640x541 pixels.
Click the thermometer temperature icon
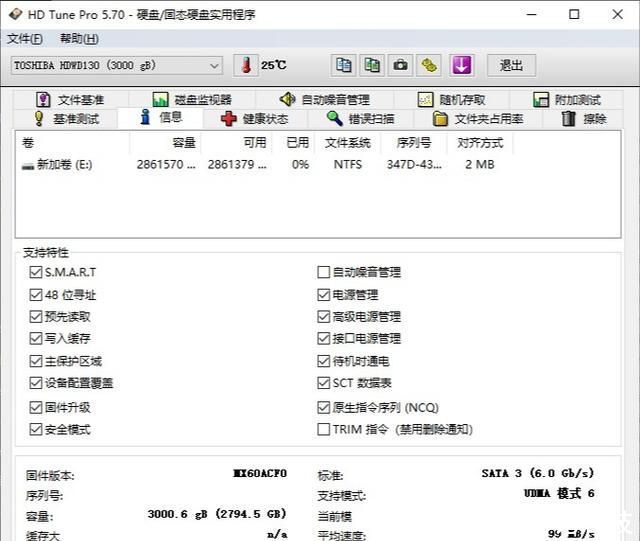click(x=246, y=65)
